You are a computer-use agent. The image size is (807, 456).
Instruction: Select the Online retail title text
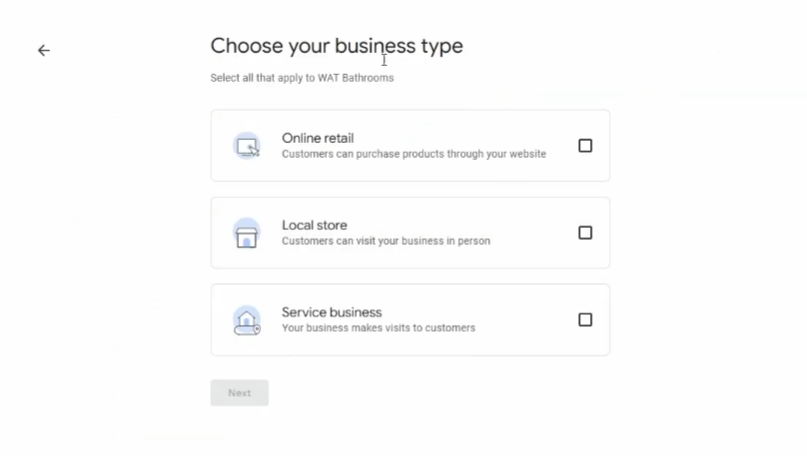[x=317, y=138]
